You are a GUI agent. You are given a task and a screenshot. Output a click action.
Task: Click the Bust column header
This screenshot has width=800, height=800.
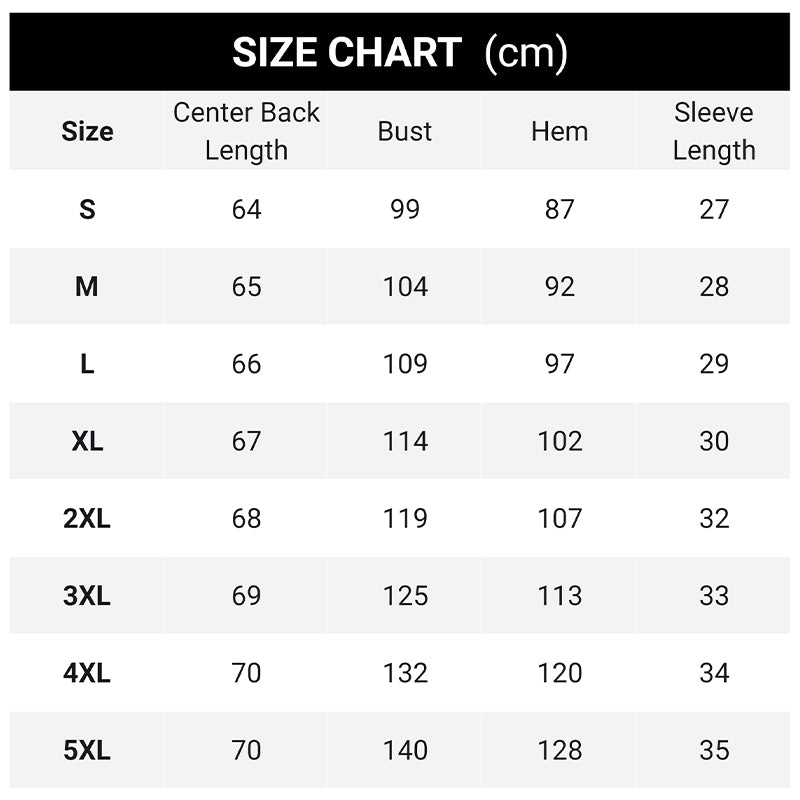coord(405,131)
